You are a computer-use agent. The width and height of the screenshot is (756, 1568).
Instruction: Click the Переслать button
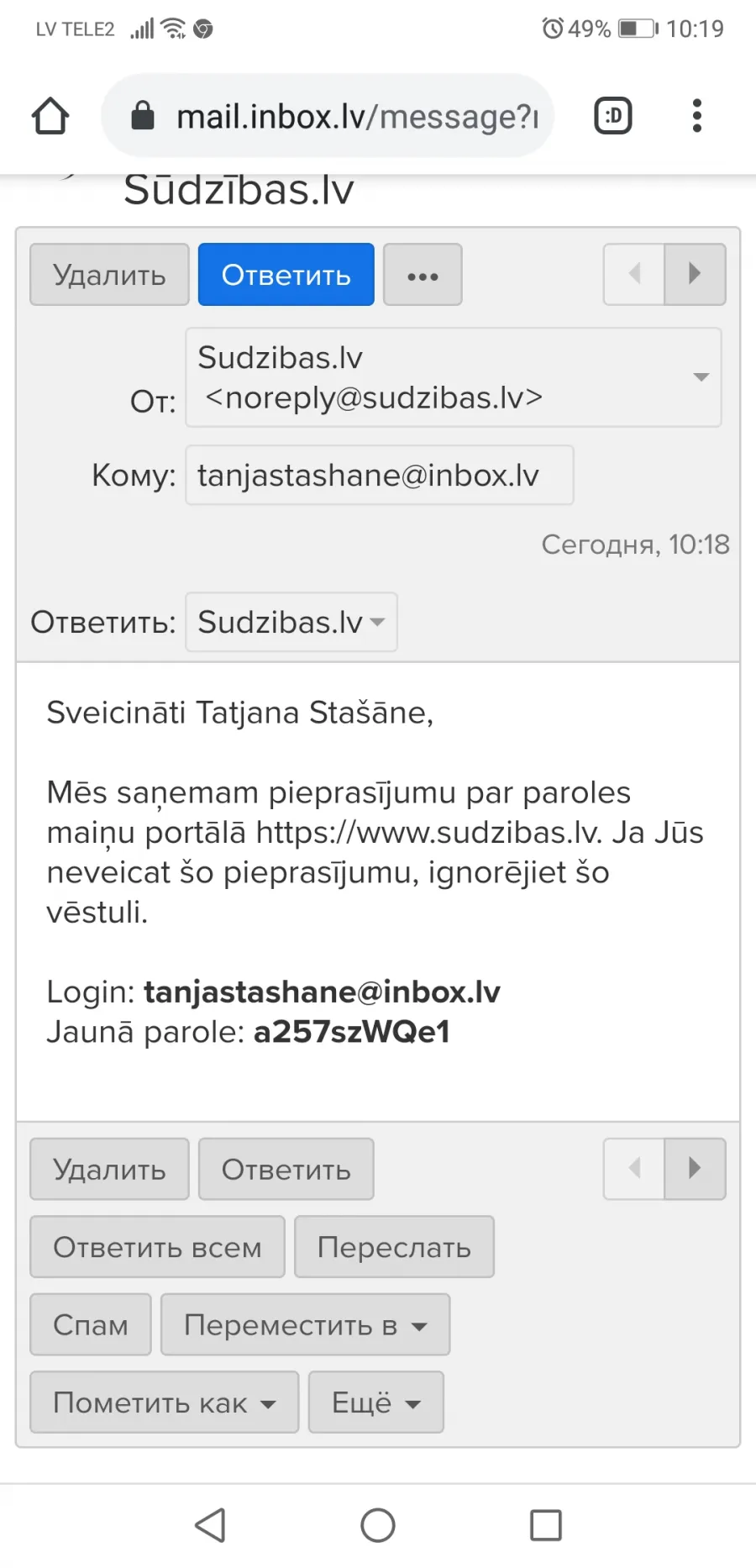pos(394,1247)
